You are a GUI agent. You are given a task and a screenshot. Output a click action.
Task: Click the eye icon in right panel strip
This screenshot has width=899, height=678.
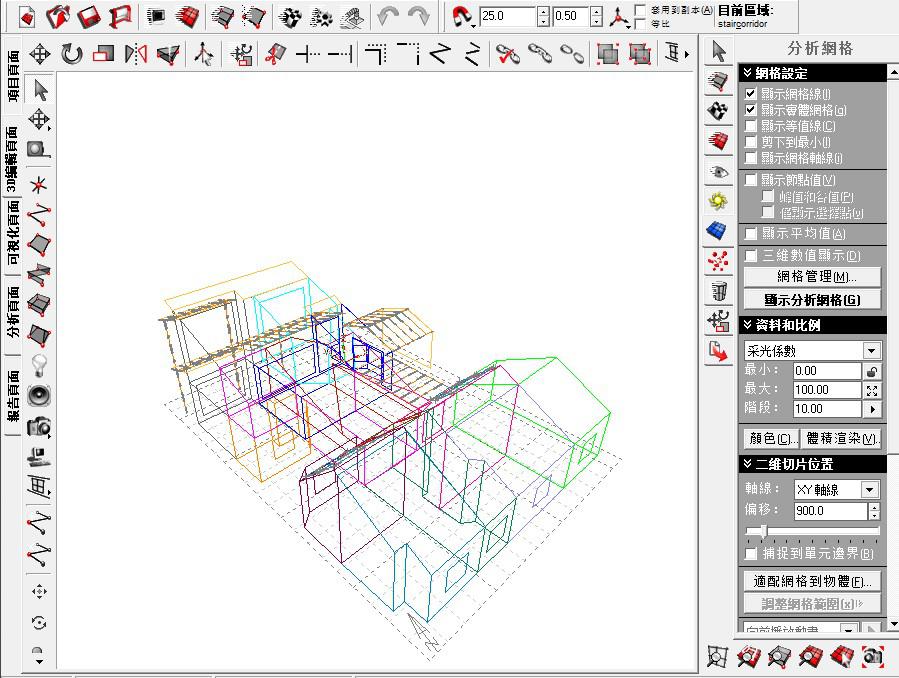click(717, 171)
